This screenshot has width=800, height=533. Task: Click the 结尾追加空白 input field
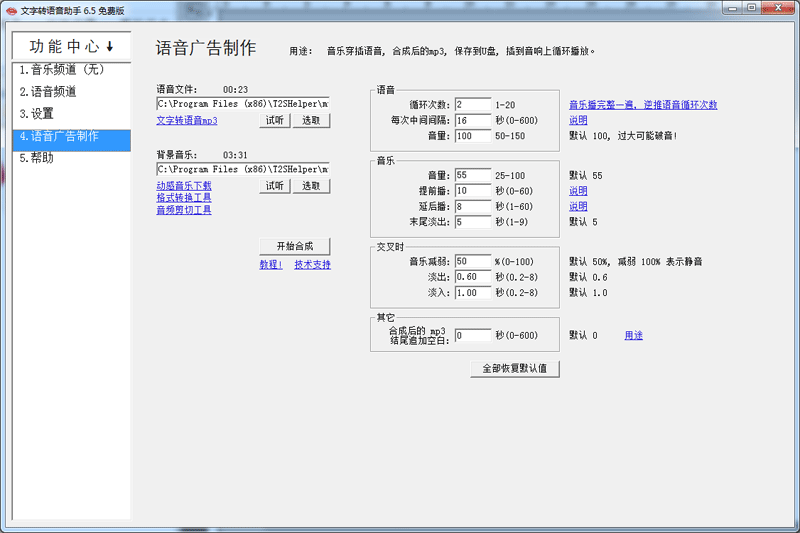(x=473, y=335)
